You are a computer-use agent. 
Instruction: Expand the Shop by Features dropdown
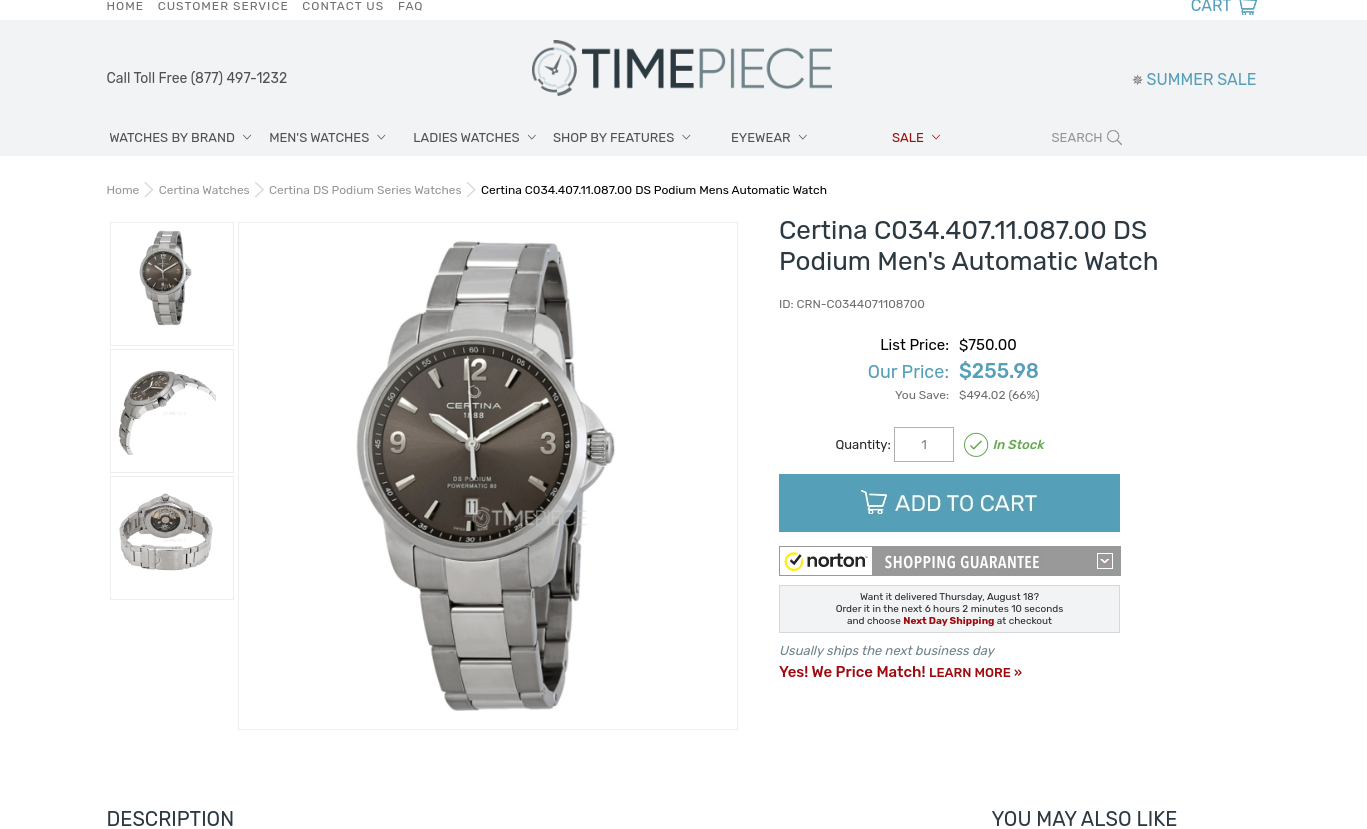[621, 138]
